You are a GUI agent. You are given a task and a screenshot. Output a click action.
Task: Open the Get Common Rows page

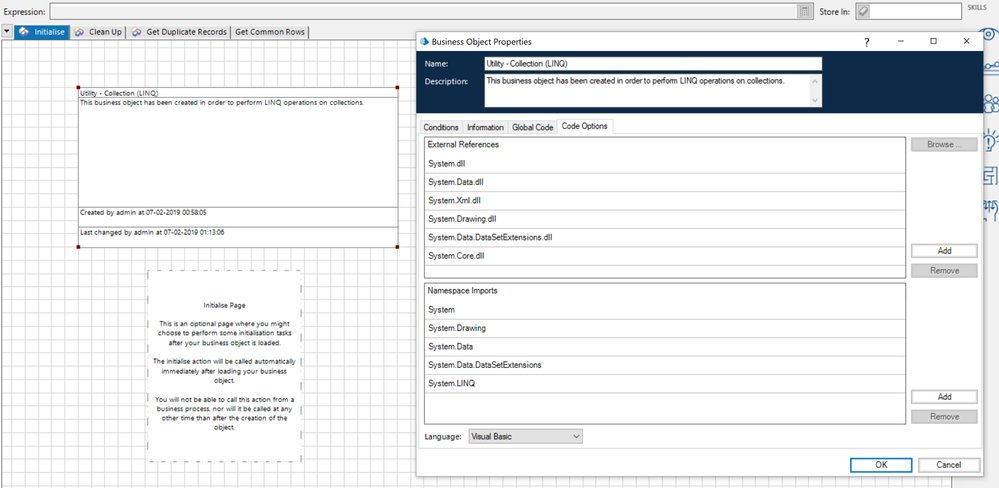pos(270,32)
